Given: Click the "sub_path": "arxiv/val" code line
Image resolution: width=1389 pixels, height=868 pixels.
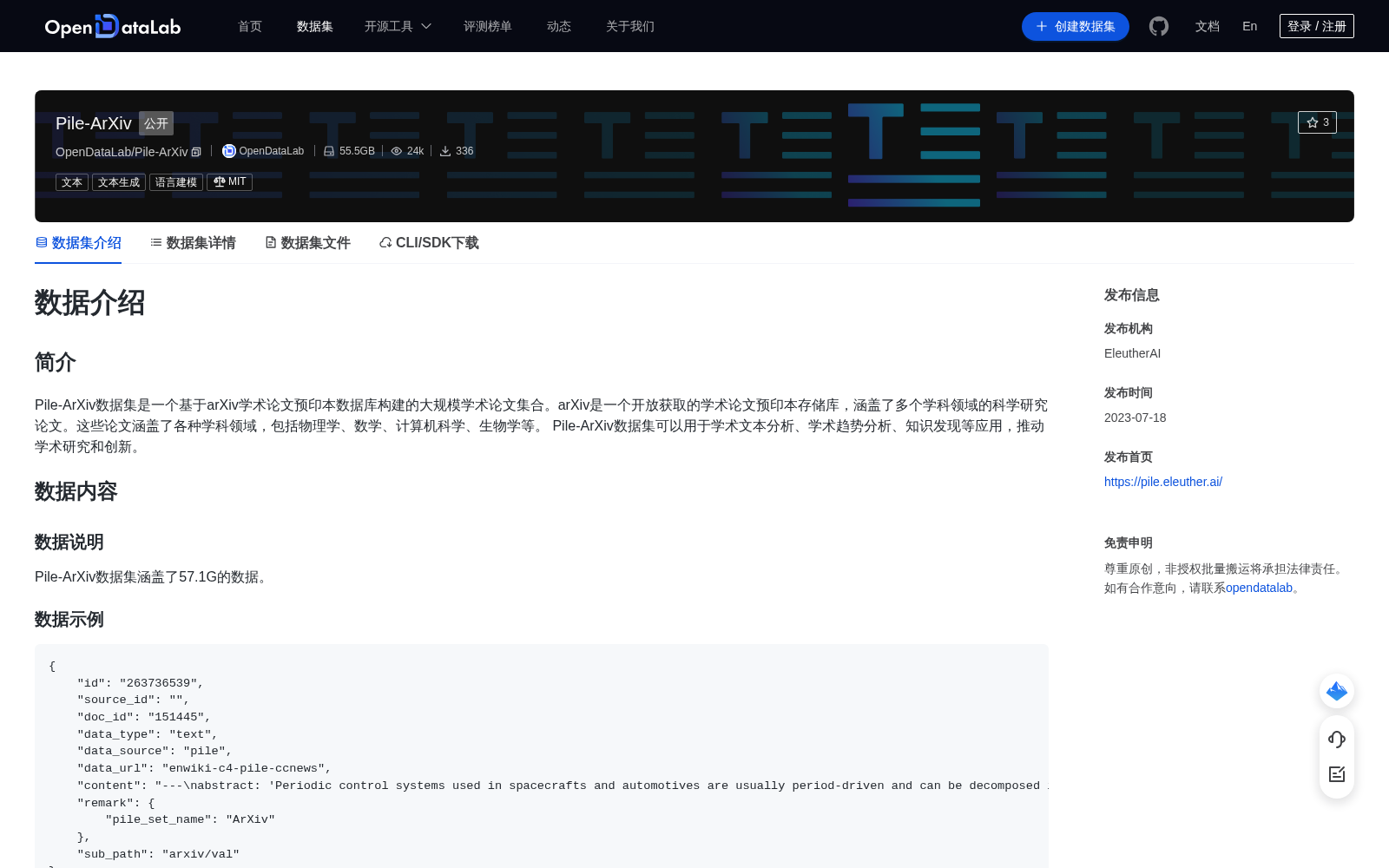Looking at the screenshot, I should [x=158, y=854].
